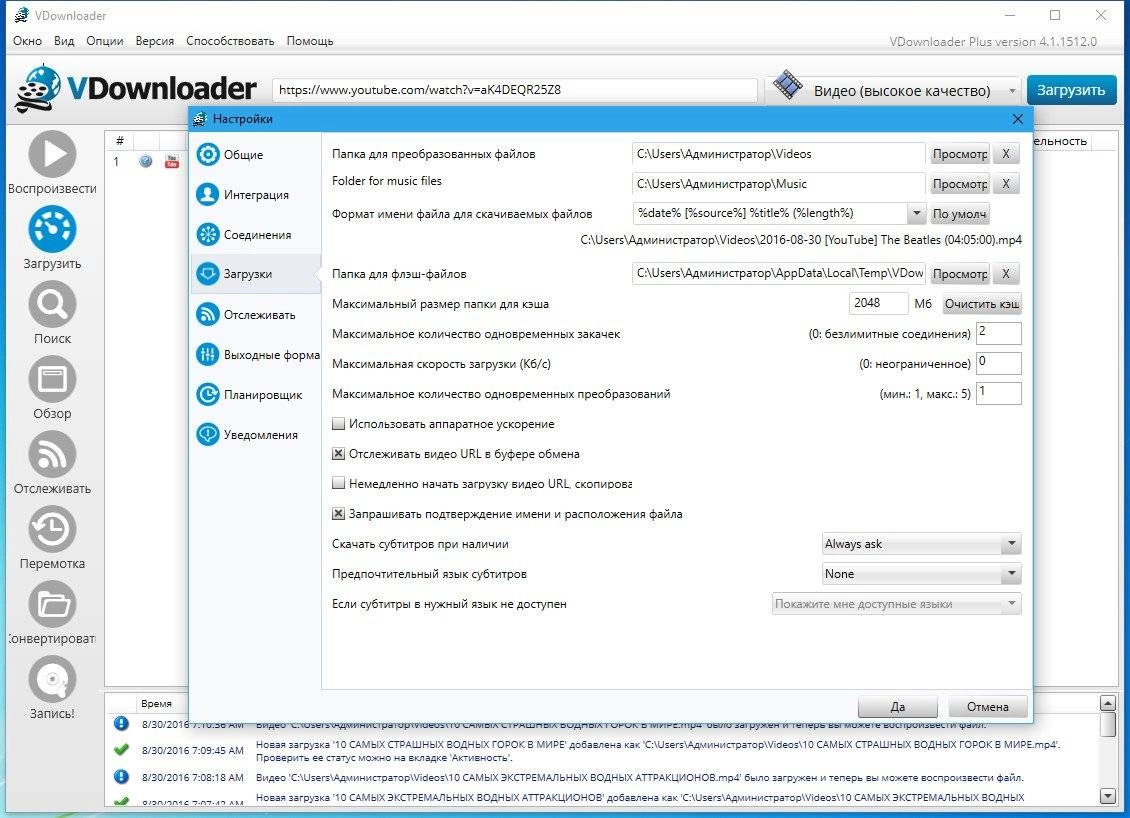This screenshot has width=1130, height=818.
Task: Clear the flash files folder with X
Action: [x=1006, y=274]
